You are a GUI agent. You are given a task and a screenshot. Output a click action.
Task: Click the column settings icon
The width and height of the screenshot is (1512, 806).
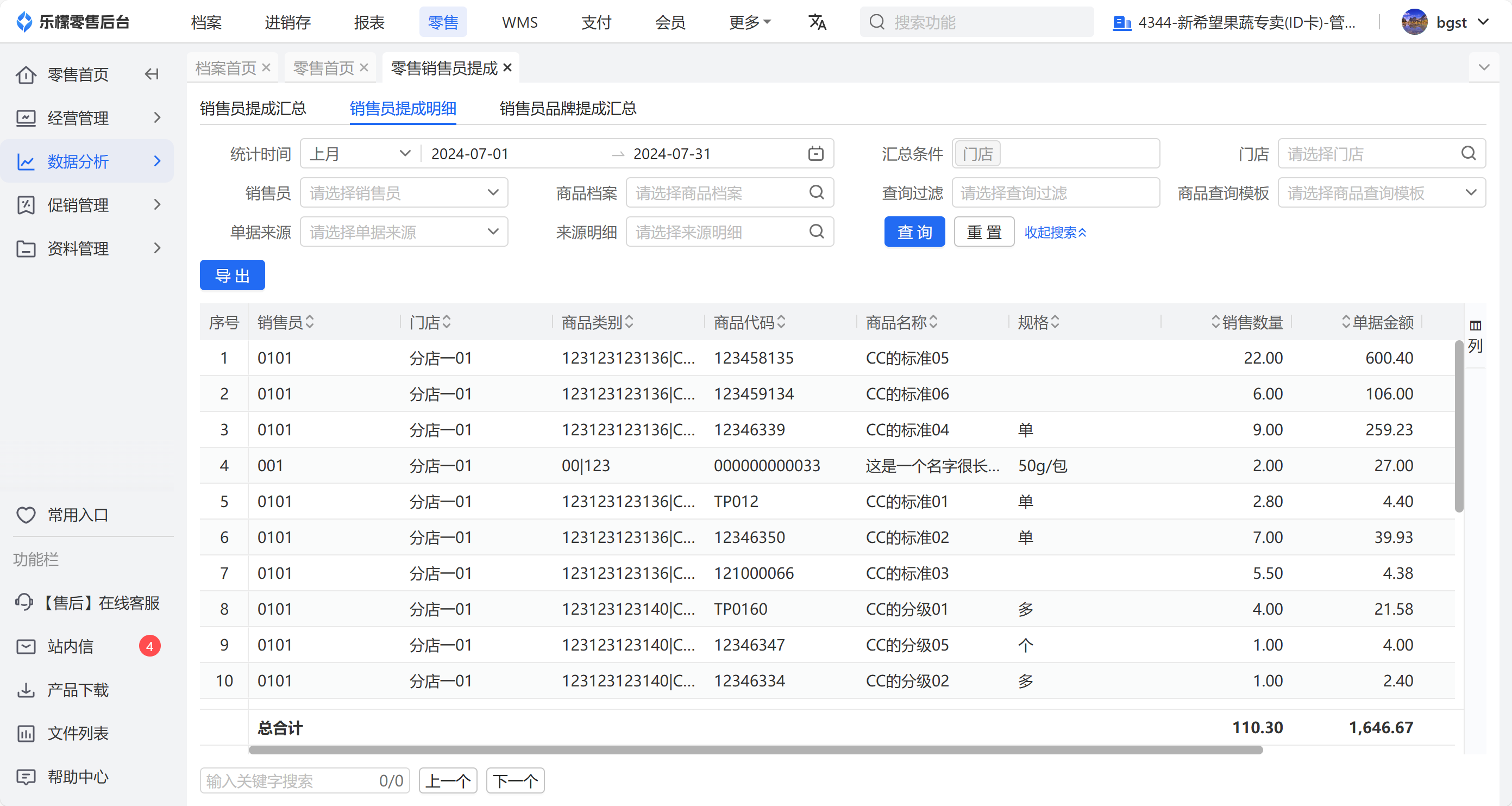click(1475, 326)
